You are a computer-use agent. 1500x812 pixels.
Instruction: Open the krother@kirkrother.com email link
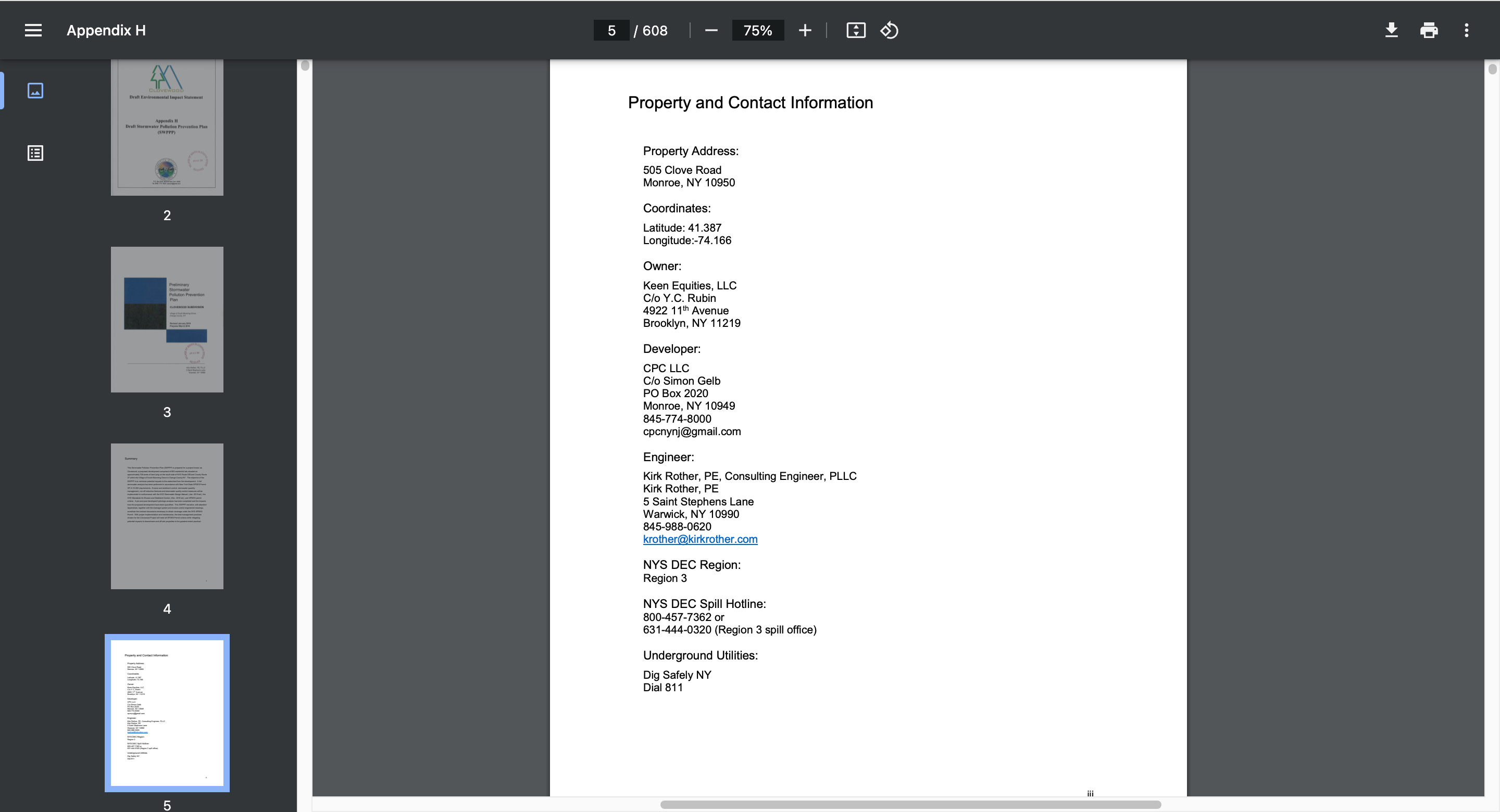(x=700, y=539)
